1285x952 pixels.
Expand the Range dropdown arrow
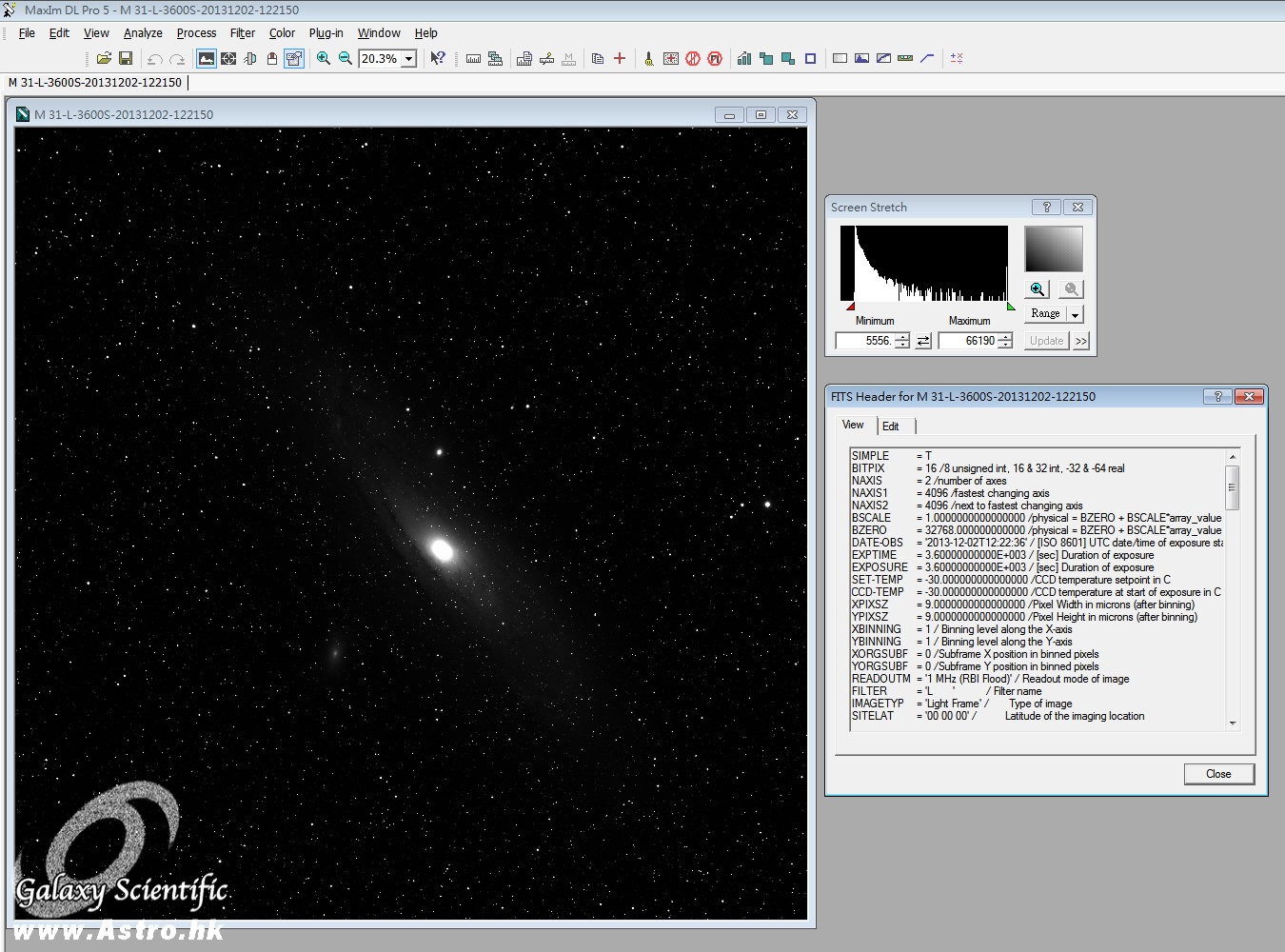point(1076,314)
